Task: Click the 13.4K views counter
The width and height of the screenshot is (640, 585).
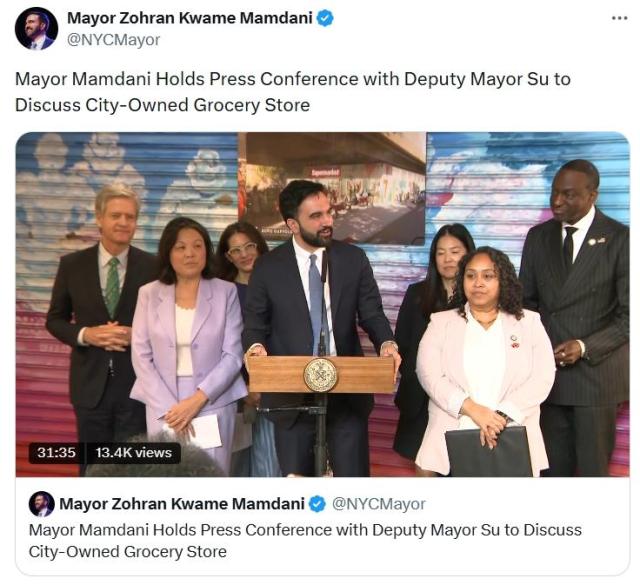Action: tap(133, 452)
